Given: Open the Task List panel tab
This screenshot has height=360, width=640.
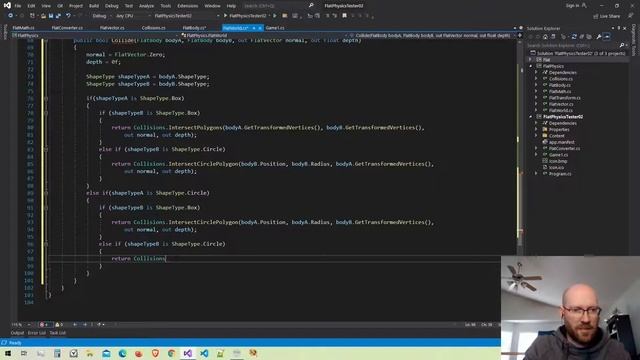Looking at the screenshot, I should coord(58,333).
